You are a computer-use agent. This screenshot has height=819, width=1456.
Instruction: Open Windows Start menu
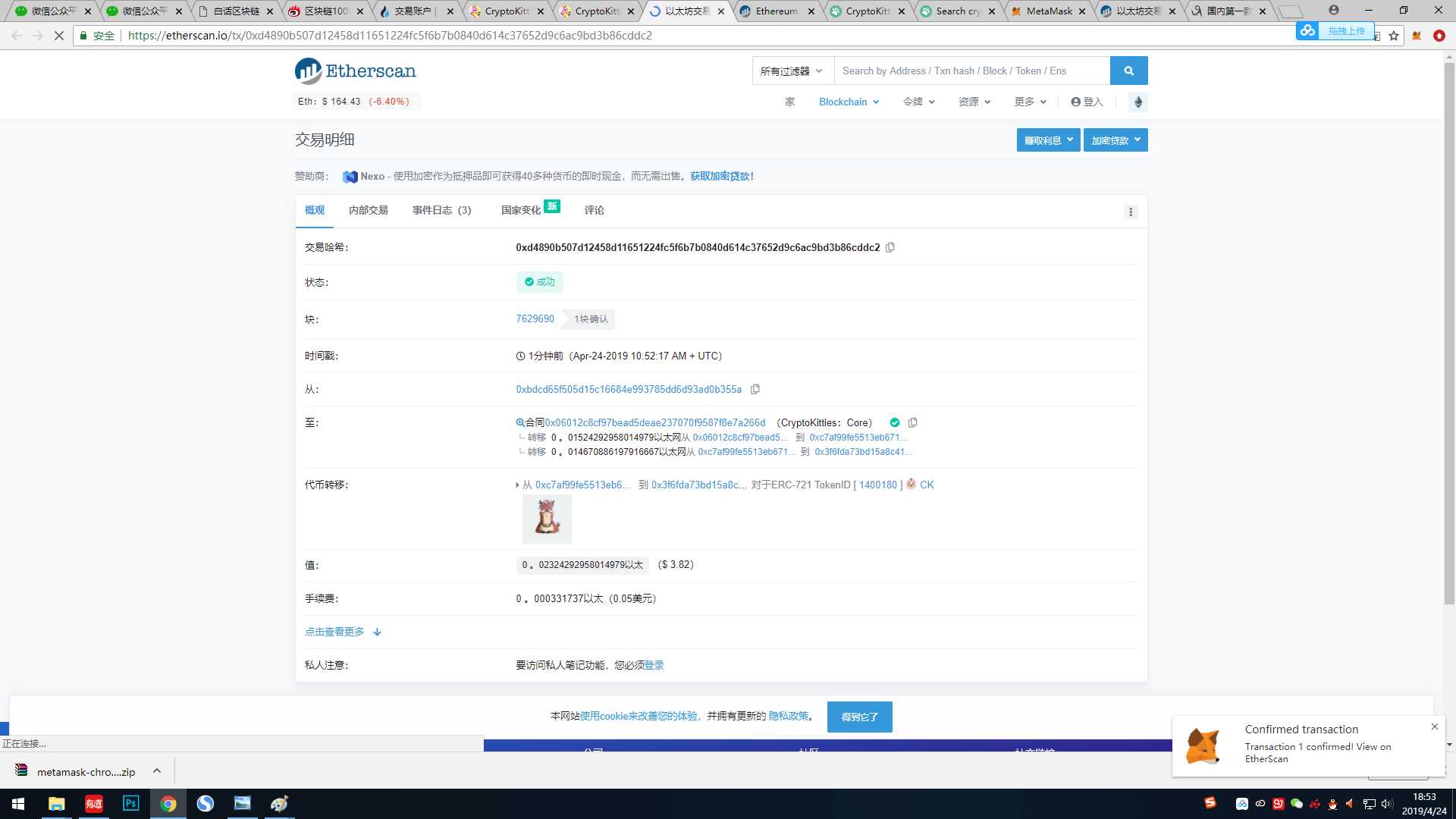[x=18, y=804]
